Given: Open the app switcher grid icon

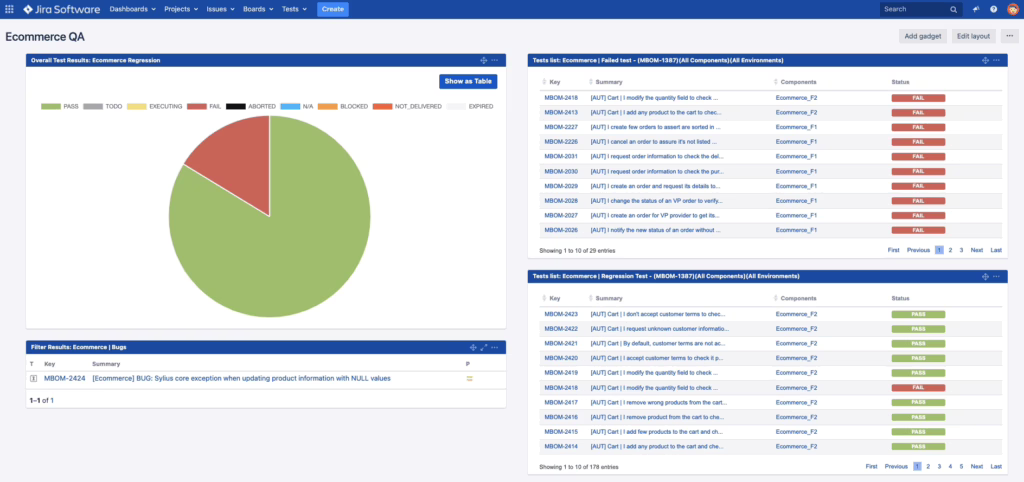Looking at the screenshot, I should (9, 9).
